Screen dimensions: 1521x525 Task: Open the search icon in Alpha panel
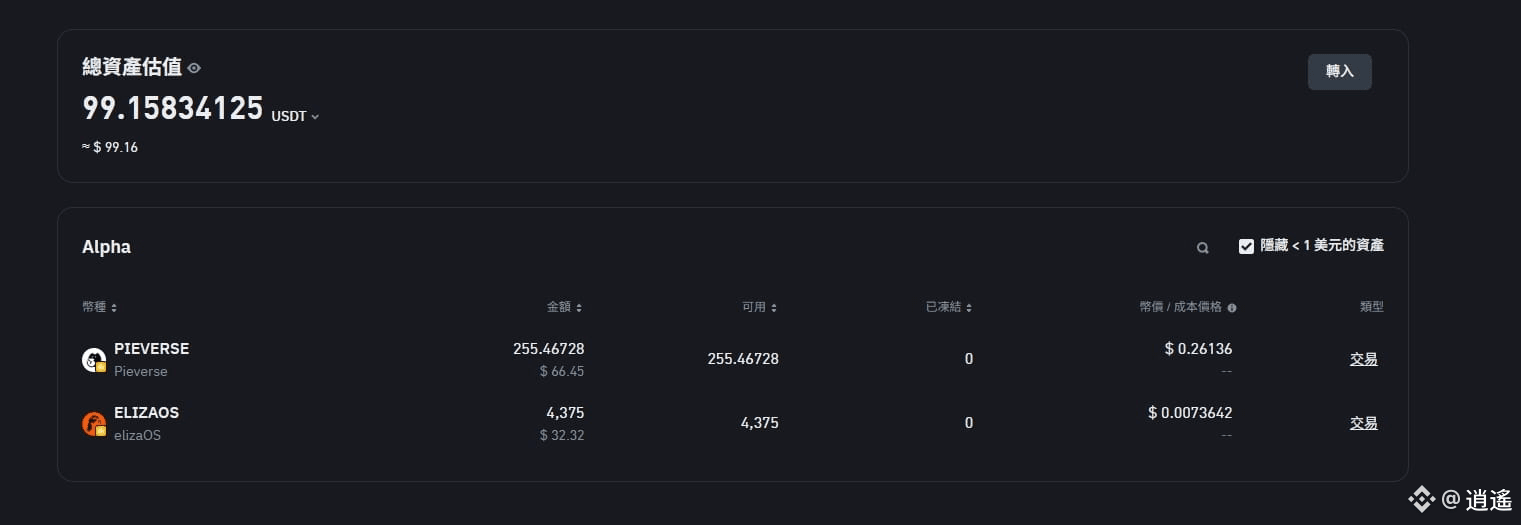(x=1203, y=247)
